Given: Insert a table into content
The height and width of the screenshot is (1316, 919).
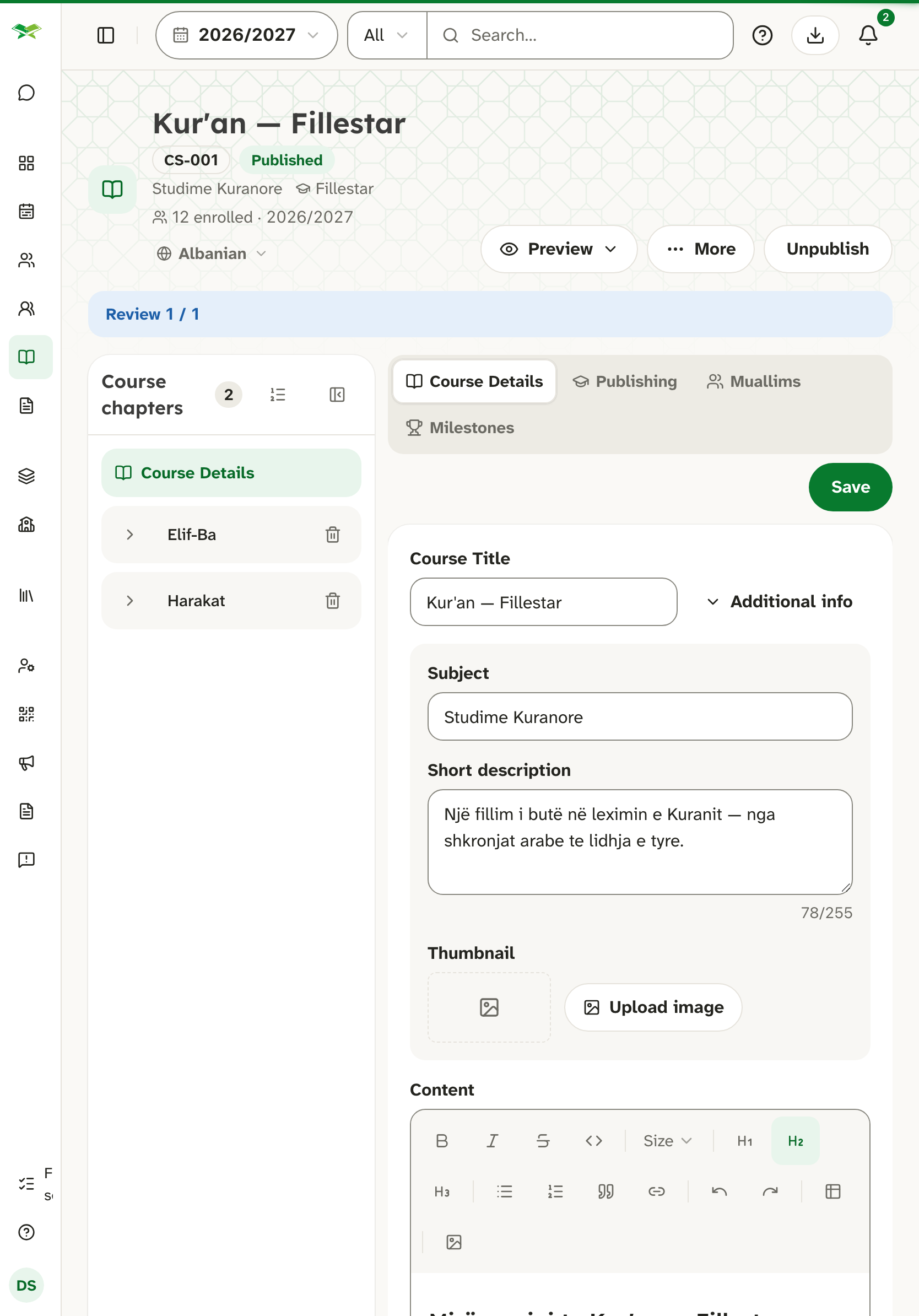Looking at the screenshot, I should (x=833, y=1191).
